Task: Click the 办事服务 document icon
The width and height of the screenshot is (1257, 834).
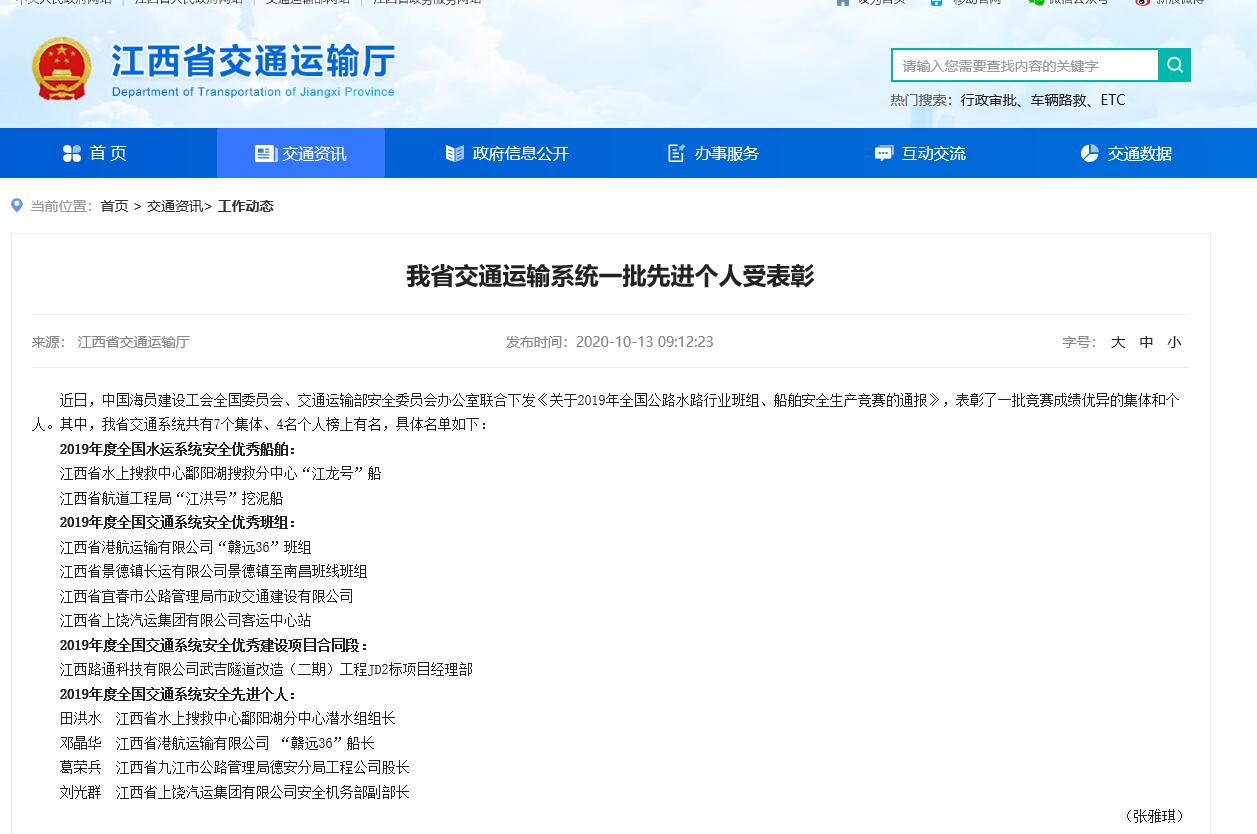Action: click(677, 153)
